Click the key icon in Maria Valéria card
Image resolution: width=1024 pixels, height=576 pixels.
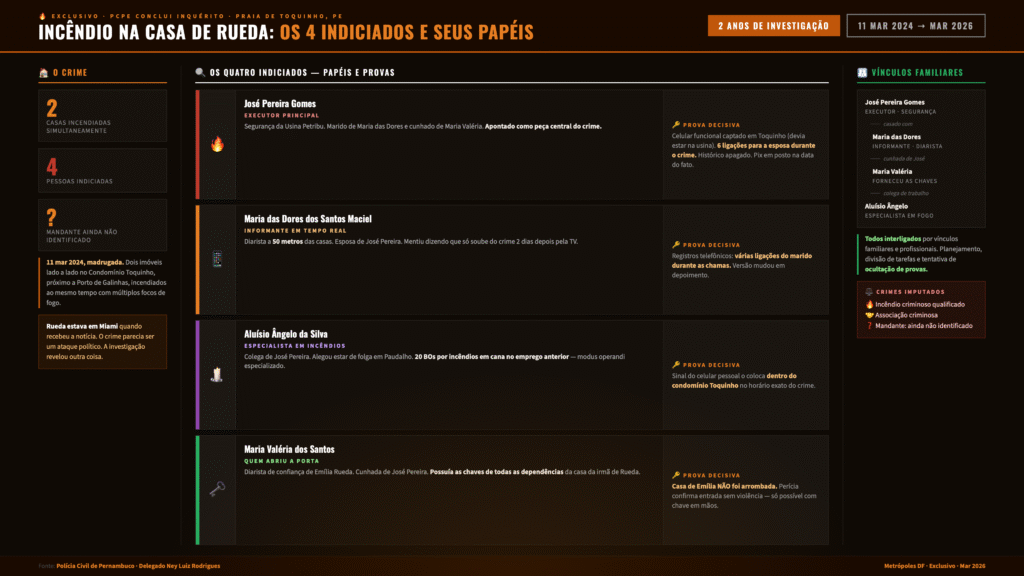point(217,489)
